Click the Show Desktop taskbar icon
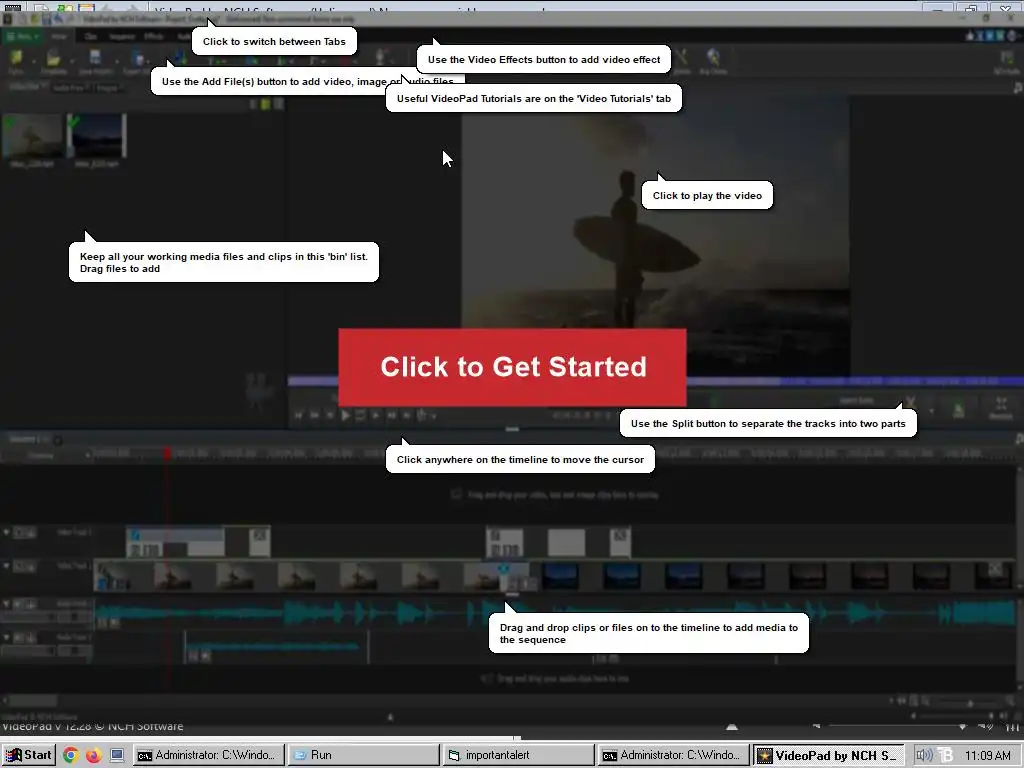The image size is (1024, 768). [x=117, y=756]
